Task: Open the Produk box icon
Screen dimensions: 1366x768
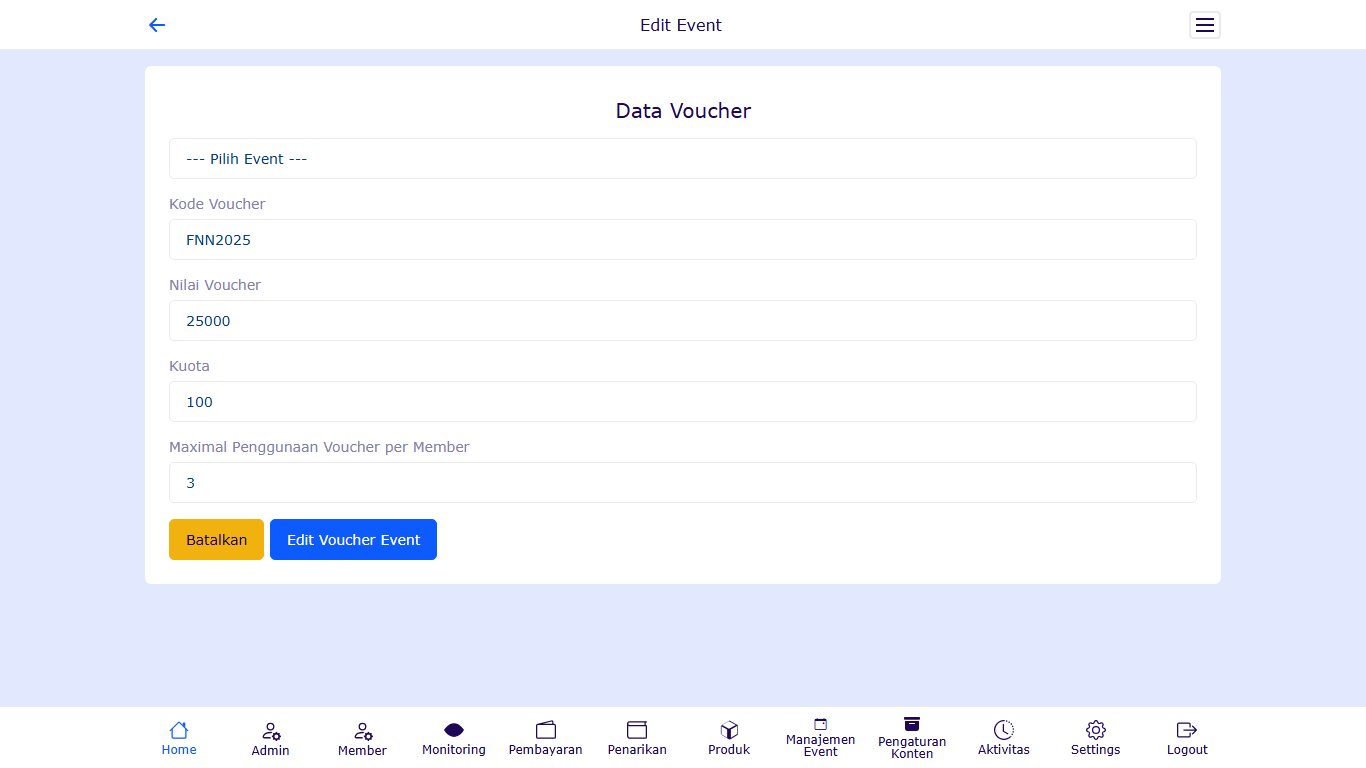Action: tap(729, 731)
